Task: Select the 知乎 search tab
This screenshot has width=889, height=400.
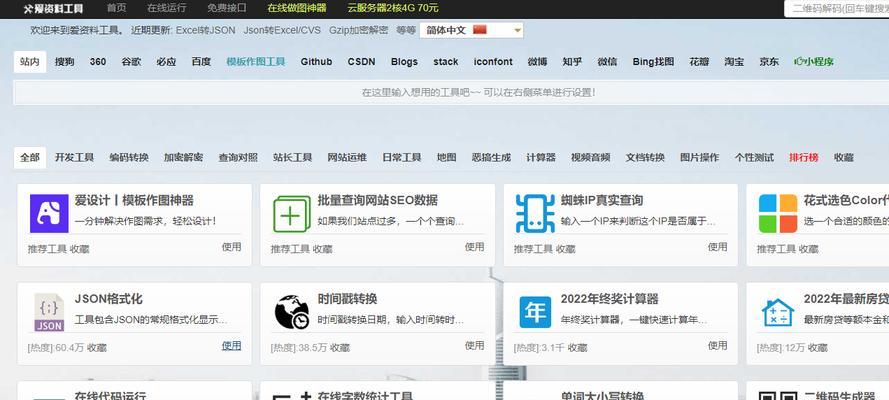Action: (x=572, y=62)
